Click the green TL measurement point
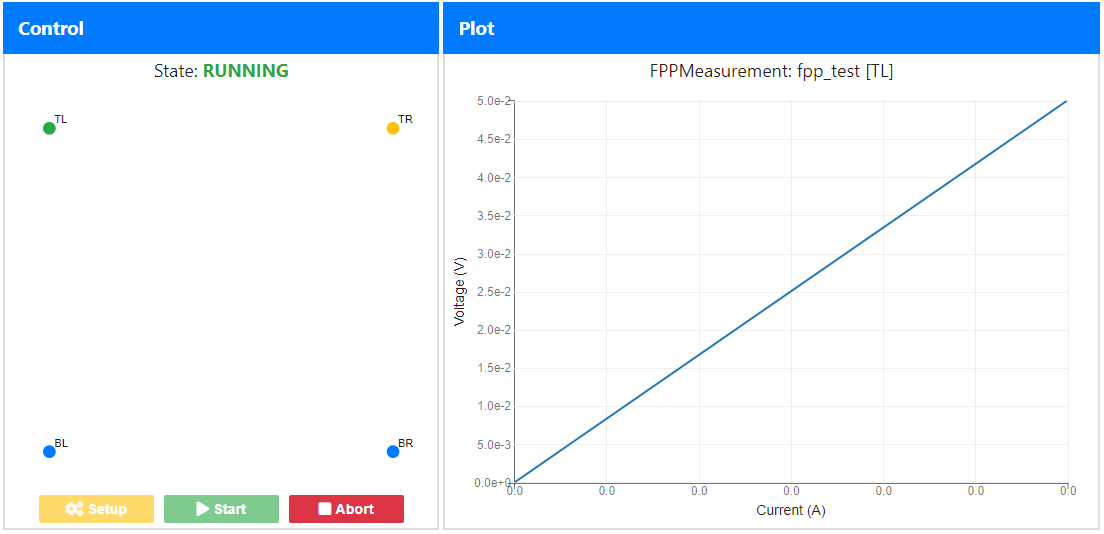 49,128
